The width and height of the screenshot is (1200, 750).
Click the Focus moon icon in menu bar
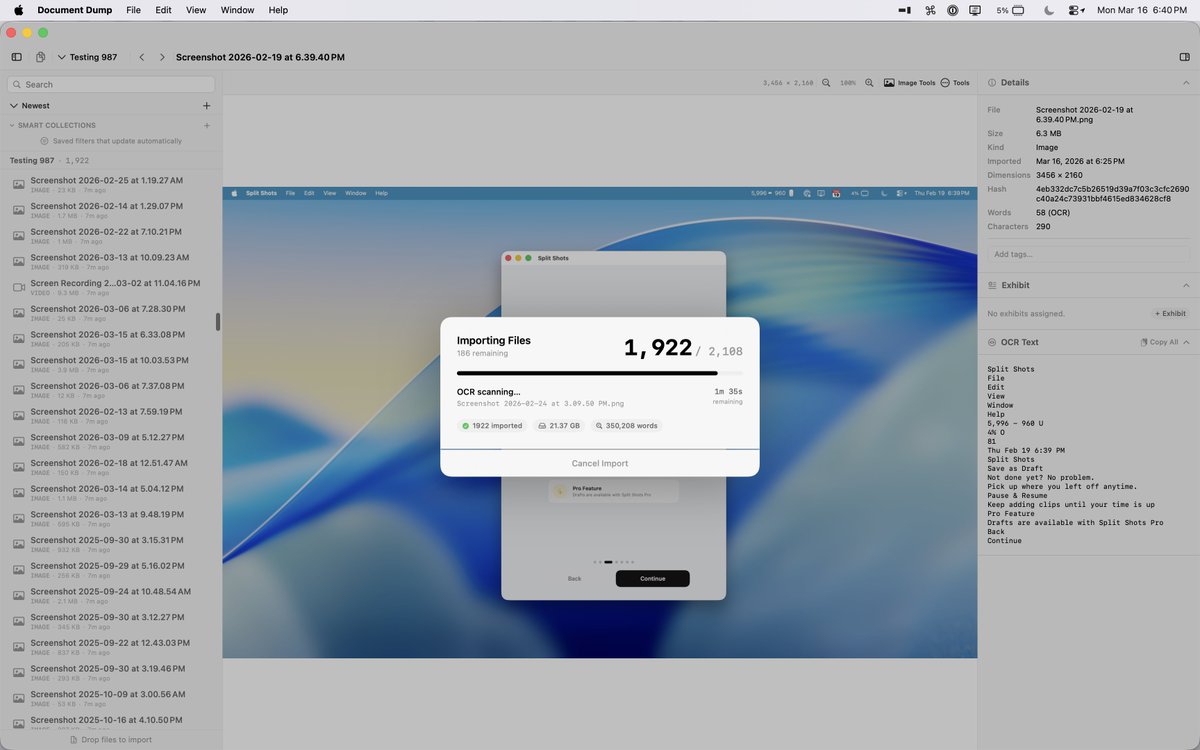point(1049,10)
